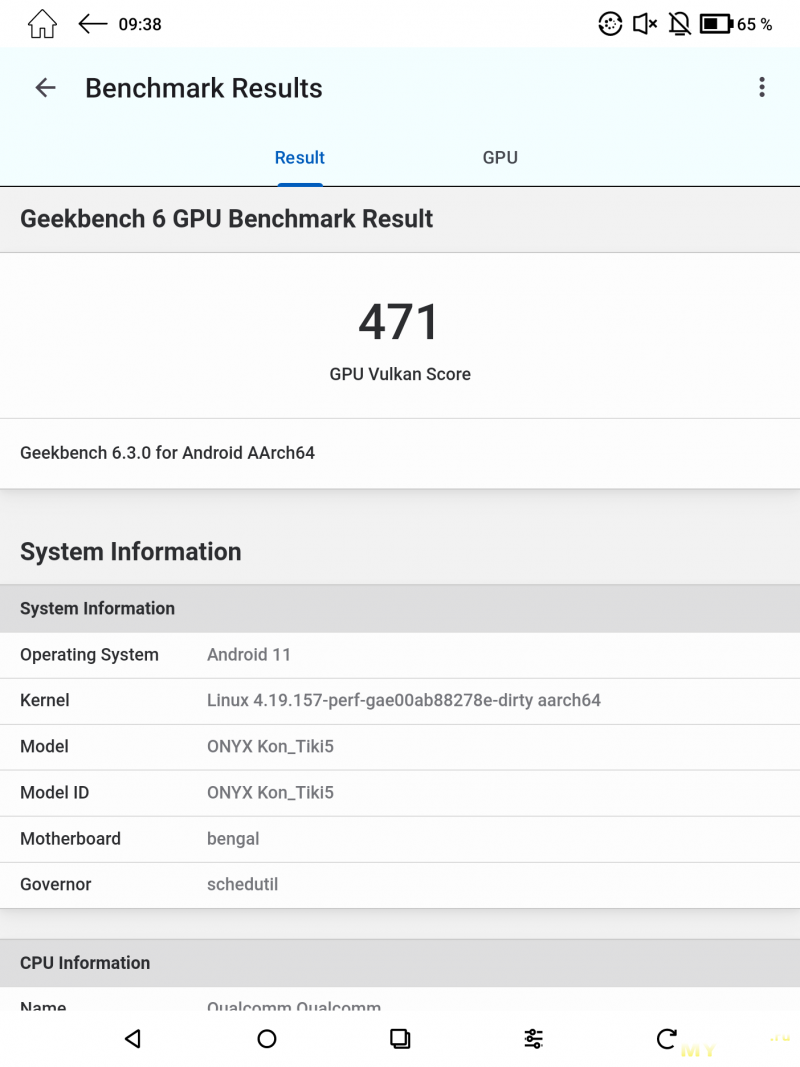Tap the screen refresh icon in bottom bar
Viewport: 800px width, 1067px height.
[667, 1039]
